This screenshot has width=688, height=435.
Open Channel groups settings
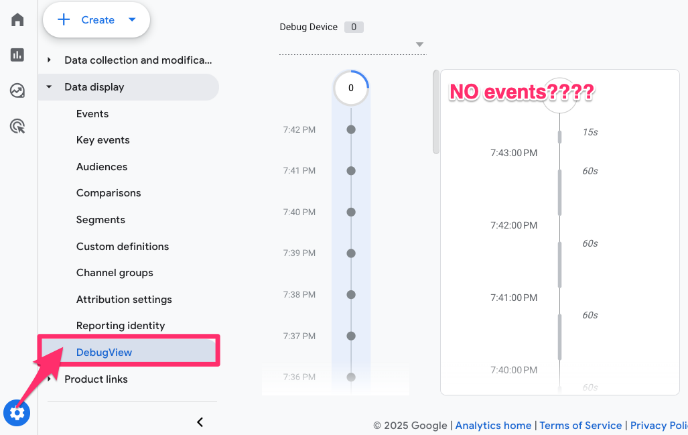pos(115,273)
